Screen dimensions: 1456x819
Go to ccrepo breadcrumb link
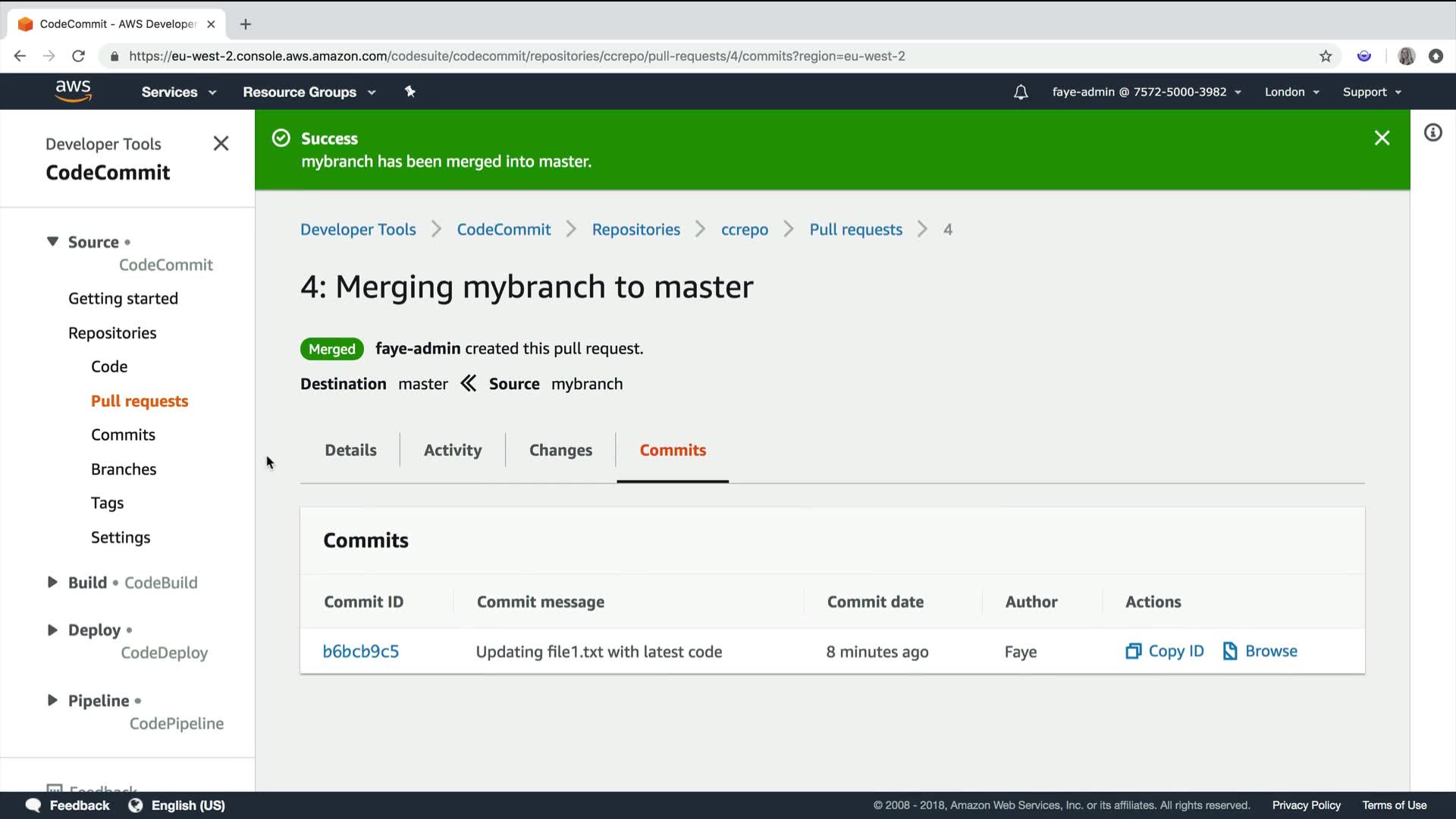744,230
